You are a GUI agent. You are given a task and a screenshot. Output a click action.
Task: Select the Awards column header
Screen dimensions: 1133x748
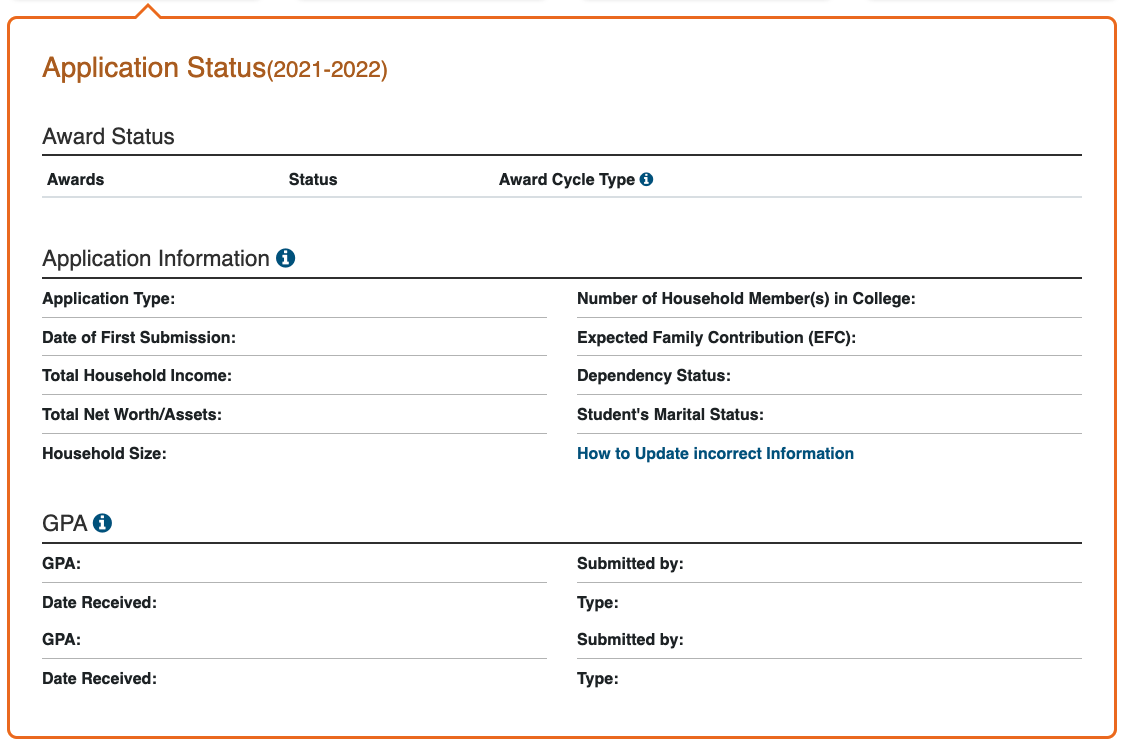click(x=75, y=179)
